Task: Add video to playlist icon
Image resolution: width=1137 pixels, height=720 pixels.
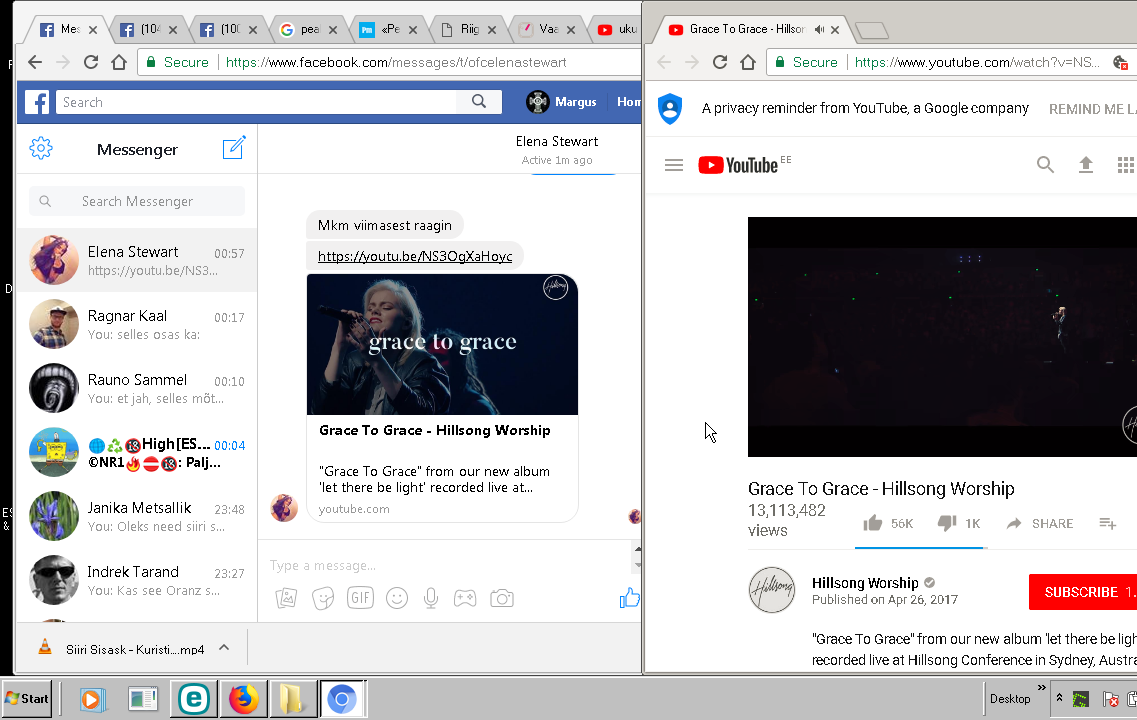Action: (1107, 523)
